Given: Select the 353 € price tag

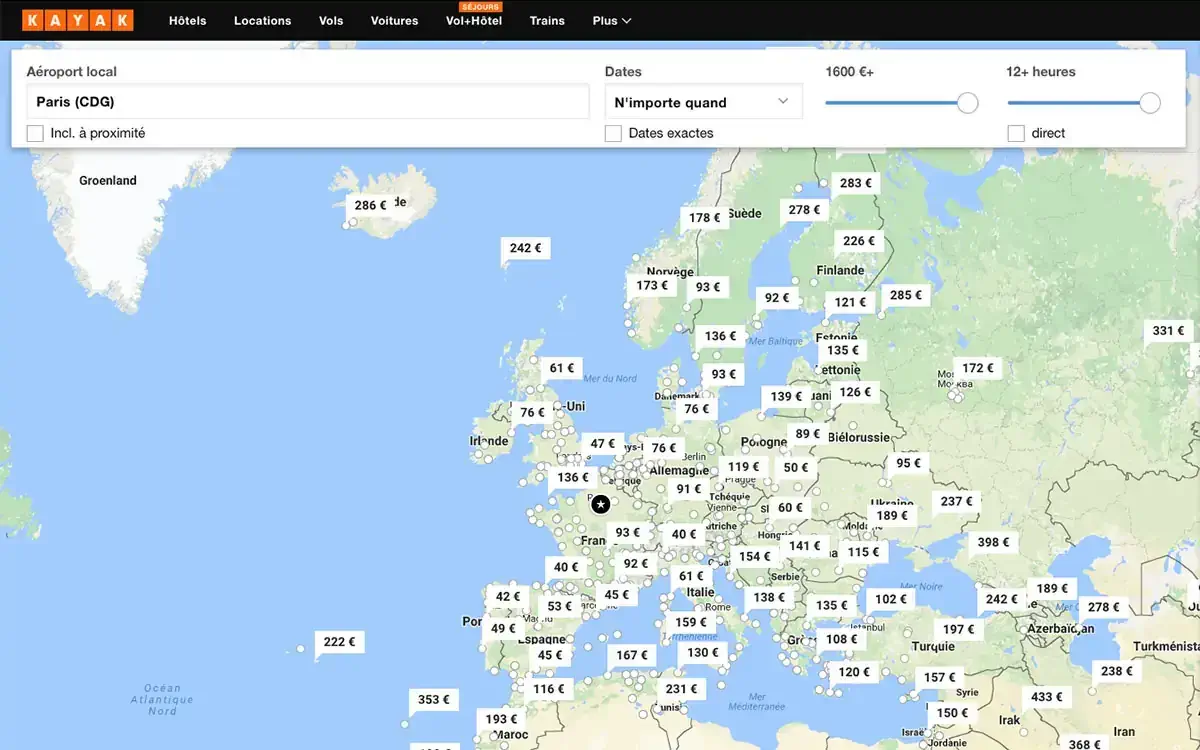Looking at the screenshot, I should coord(434,700).
